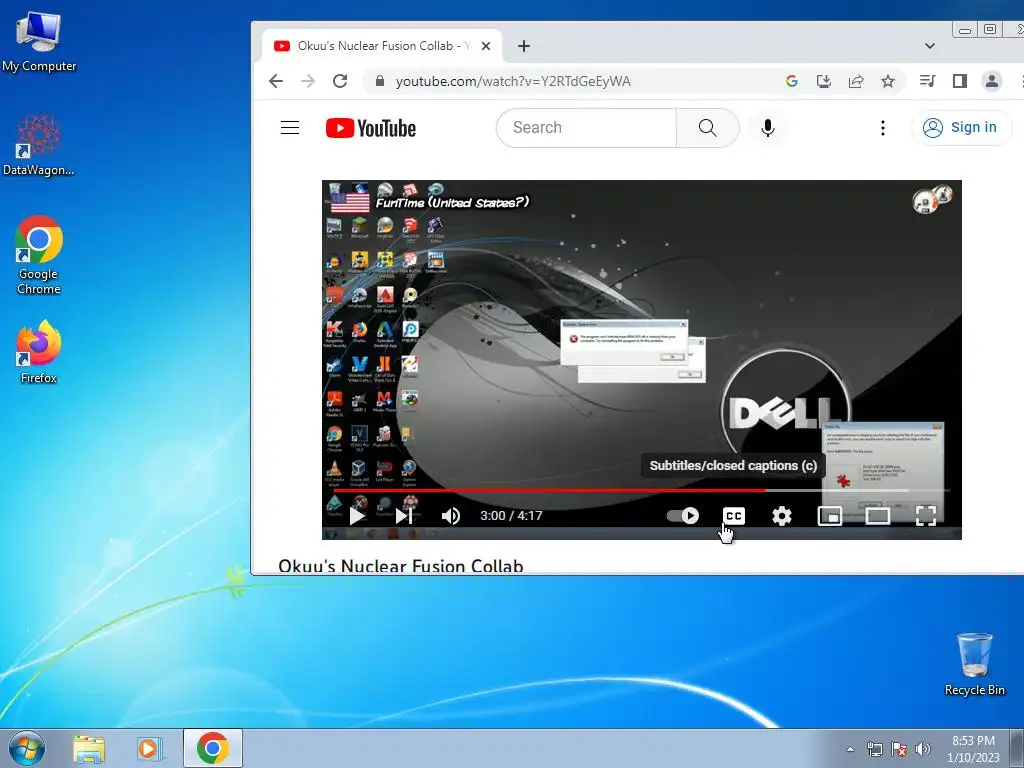Open Chrome profile avatar menu
1024x768 pixels.
point(991,81)
